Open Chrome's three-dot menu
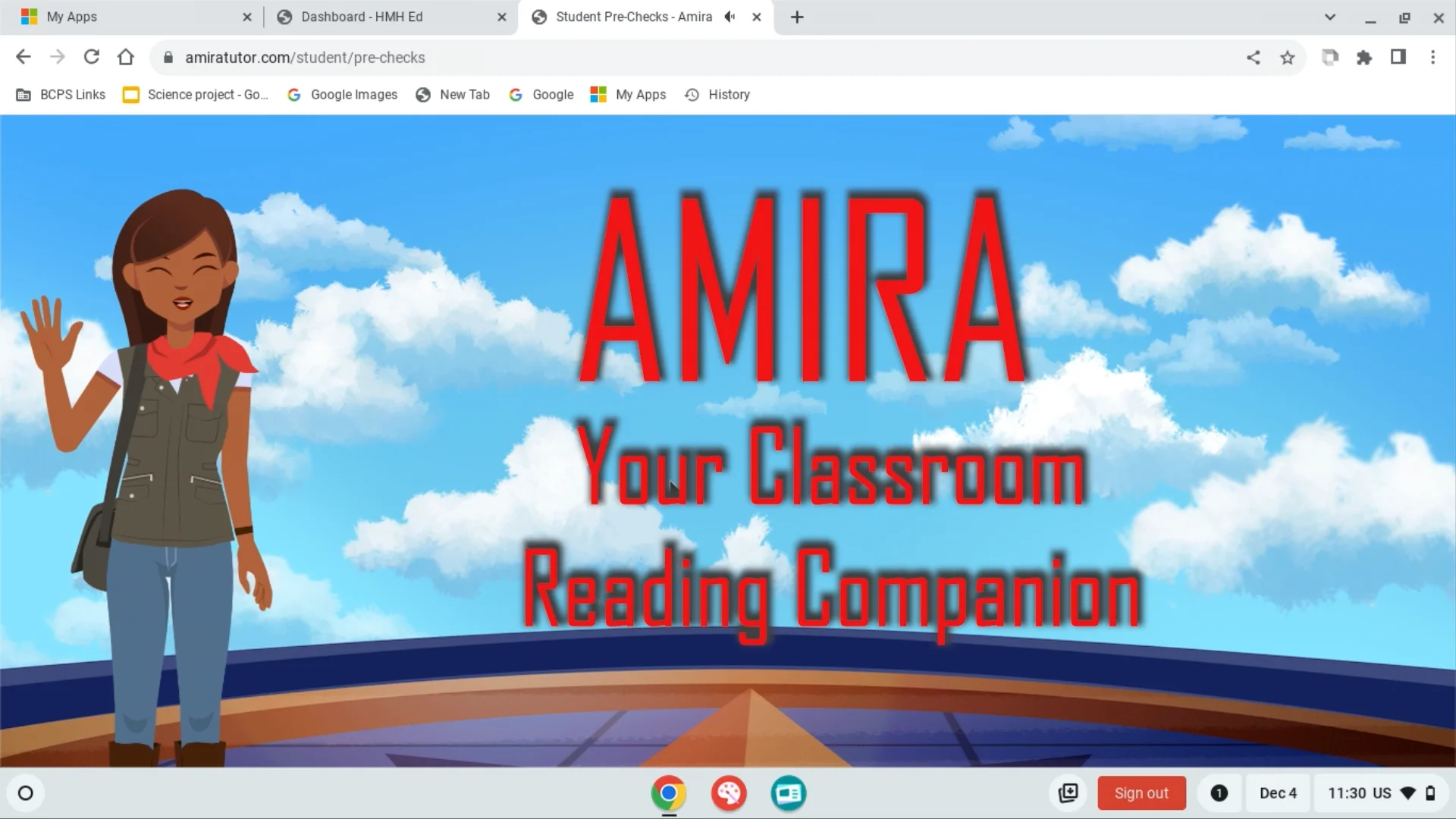Image resolution: width=1456 pixels, height=819 pixels. [x=1433, y=57]
